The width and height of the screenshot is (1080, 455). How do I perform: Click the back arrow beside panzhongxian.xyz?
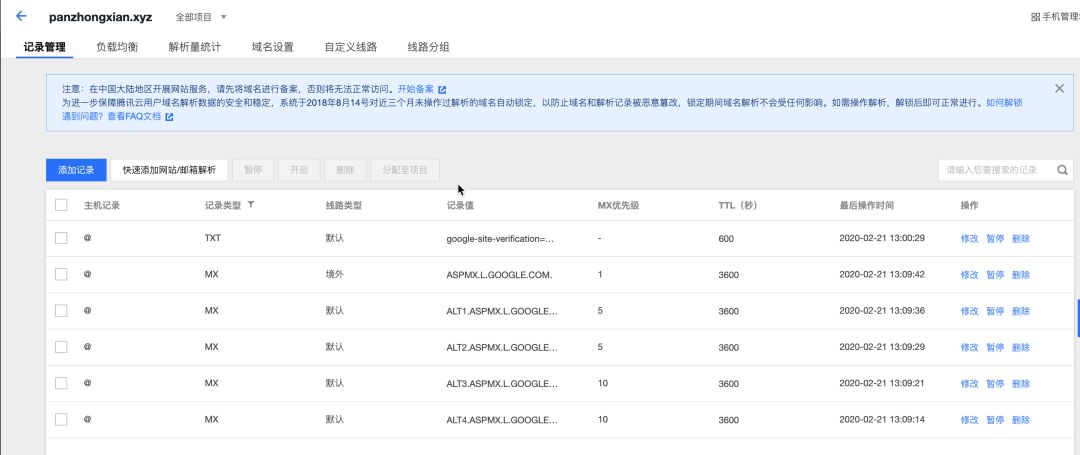(21, 17)
